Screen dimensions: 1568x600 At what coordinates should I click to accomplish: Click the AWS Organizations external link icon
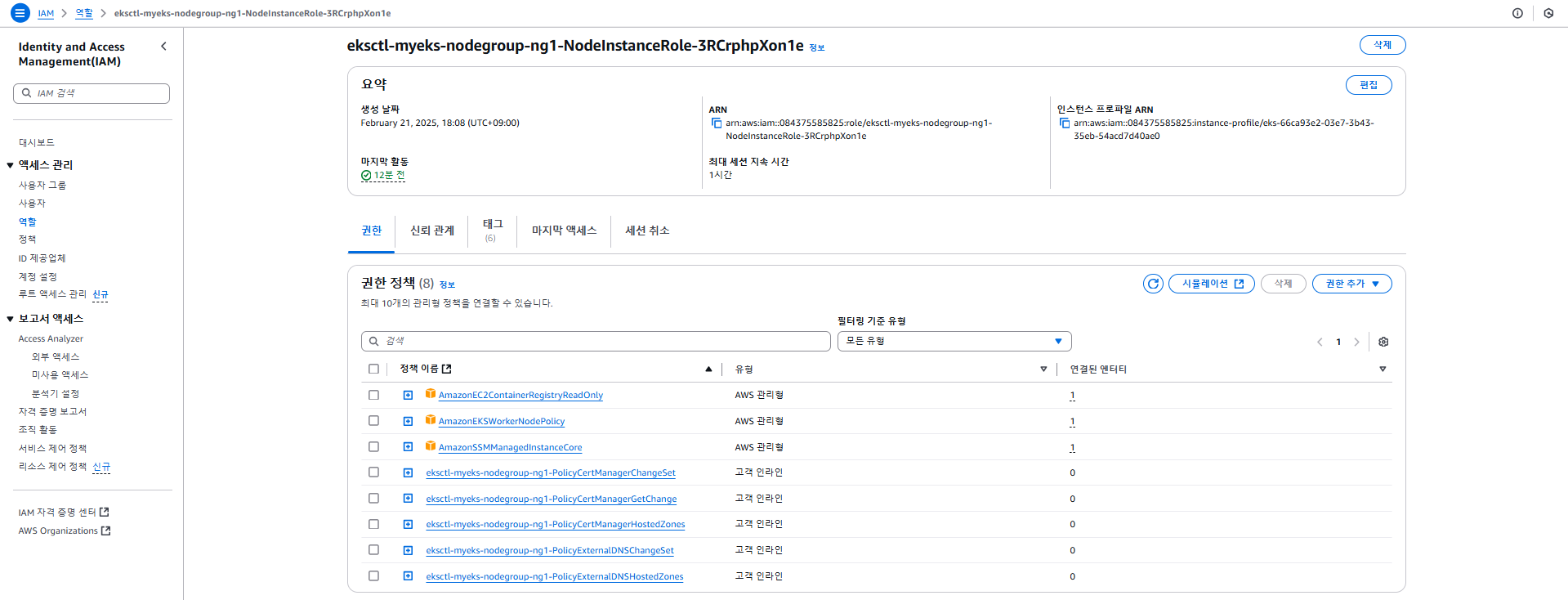point(105,531)
